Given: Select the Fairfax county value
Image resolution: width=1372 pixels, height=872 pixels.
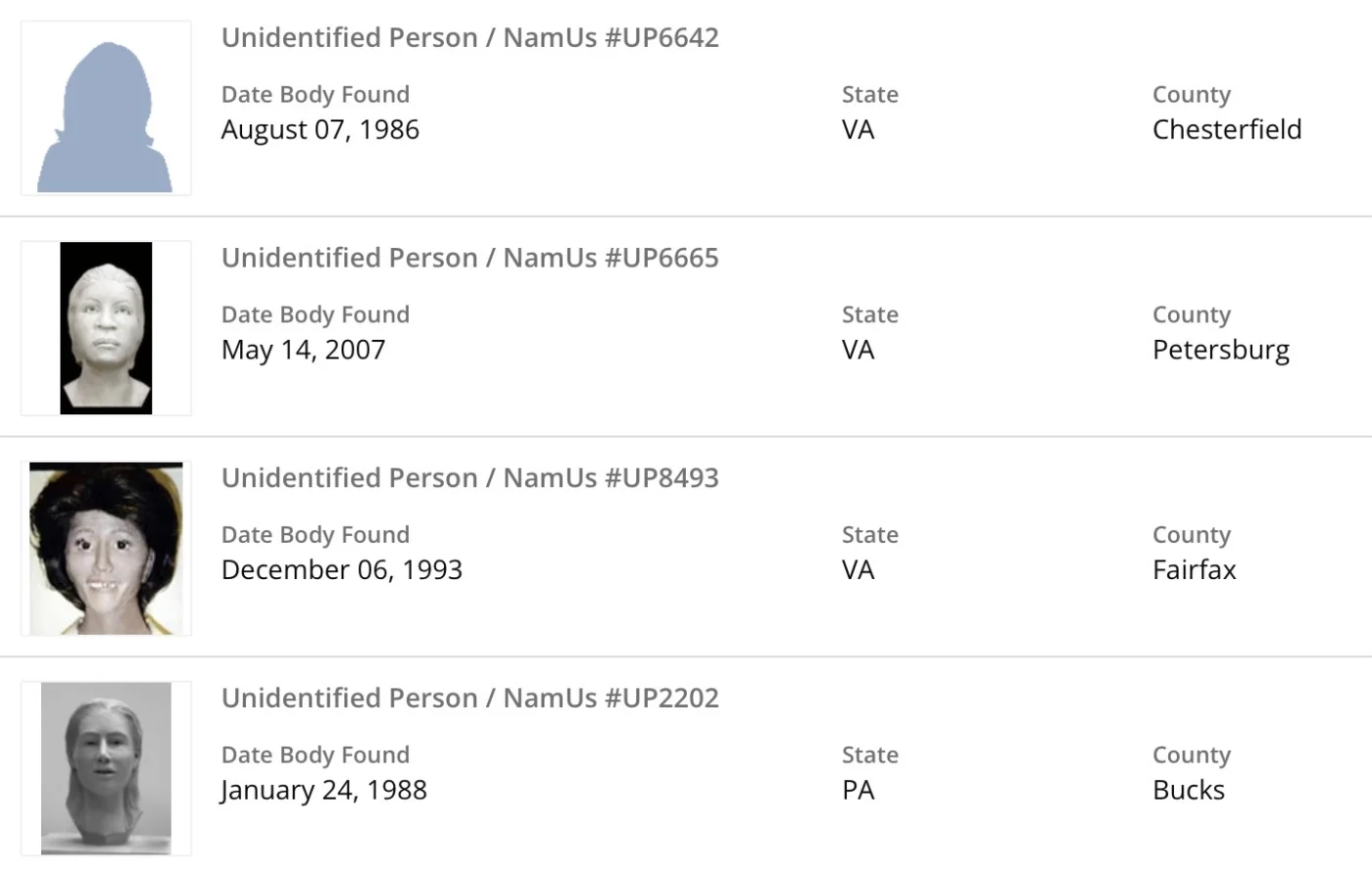Looking at the screenshot, I should (x=1195, y=570).
